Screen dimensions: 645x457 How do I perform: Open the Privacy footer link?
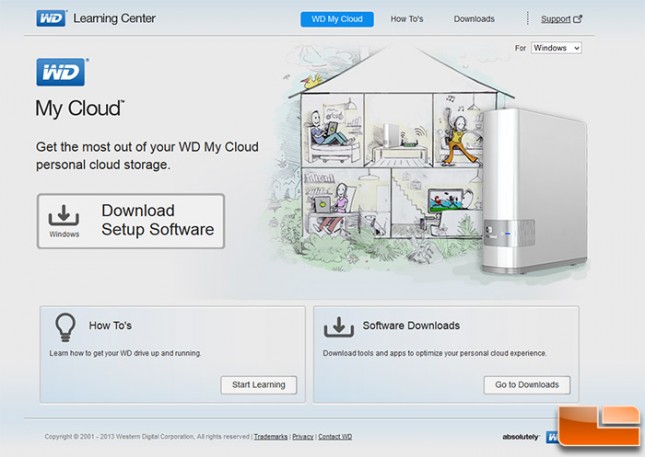(x=303, y=437)
